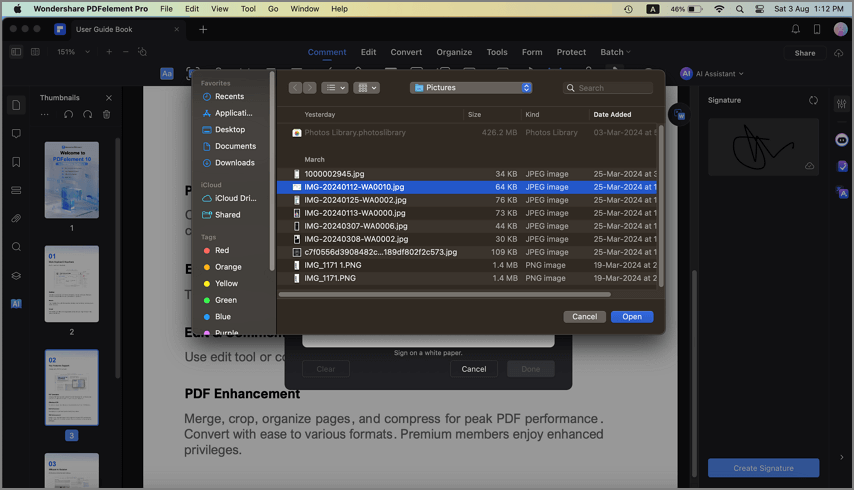Viewport: 854px width, 490px height.
Task: Select the saved signature preview
Action: 763,147
